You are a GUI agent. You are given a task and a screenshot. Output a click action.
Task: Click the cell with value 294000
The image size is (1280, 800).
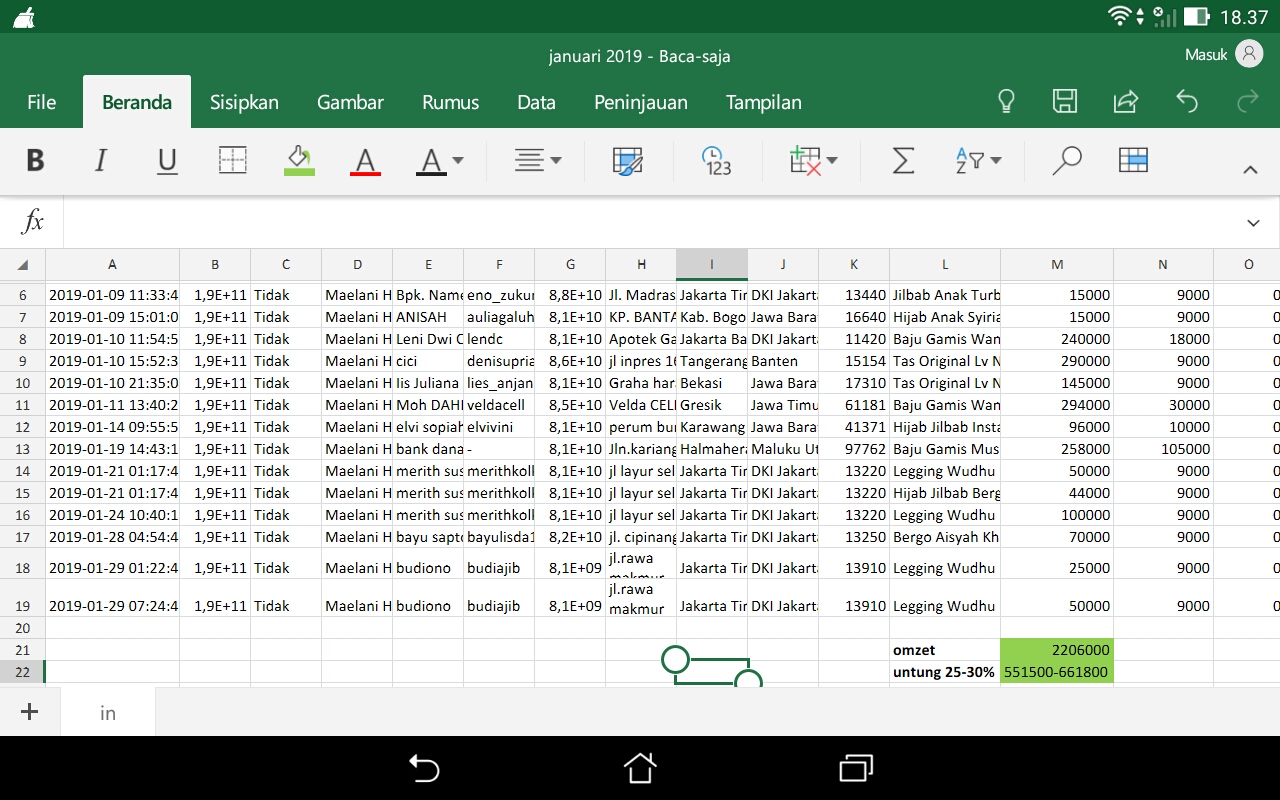click(x=1057, y=405)
